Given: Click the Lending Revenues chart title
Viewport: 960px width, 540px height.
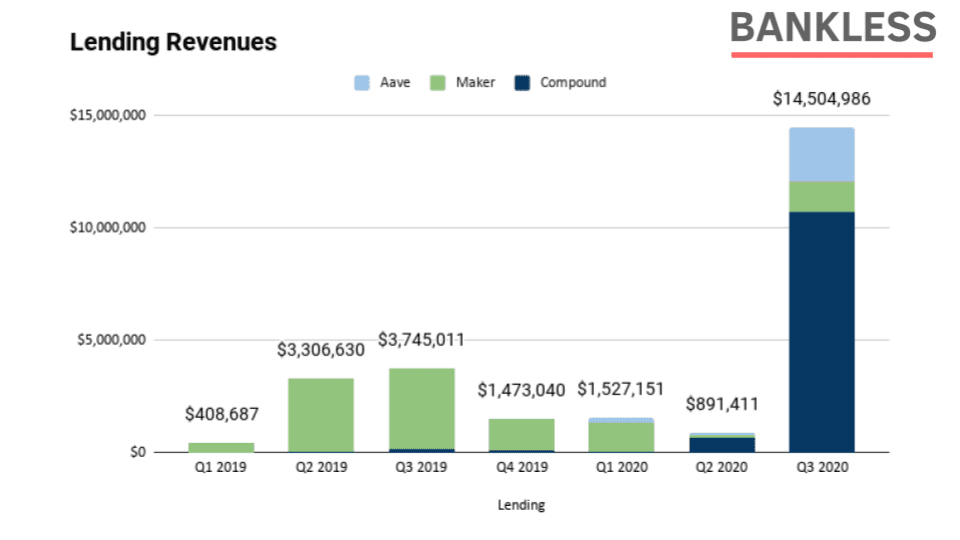Looking at the screenshot, I should click(x=173, y=42).
